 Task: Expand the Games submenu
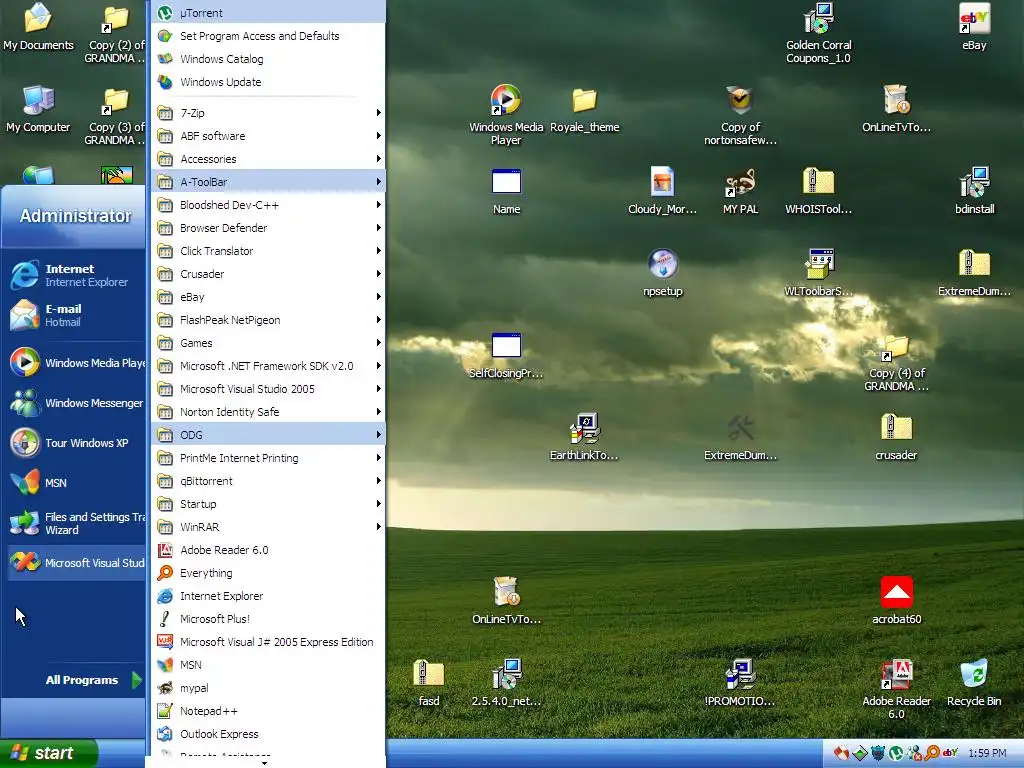tap(268, 343)
